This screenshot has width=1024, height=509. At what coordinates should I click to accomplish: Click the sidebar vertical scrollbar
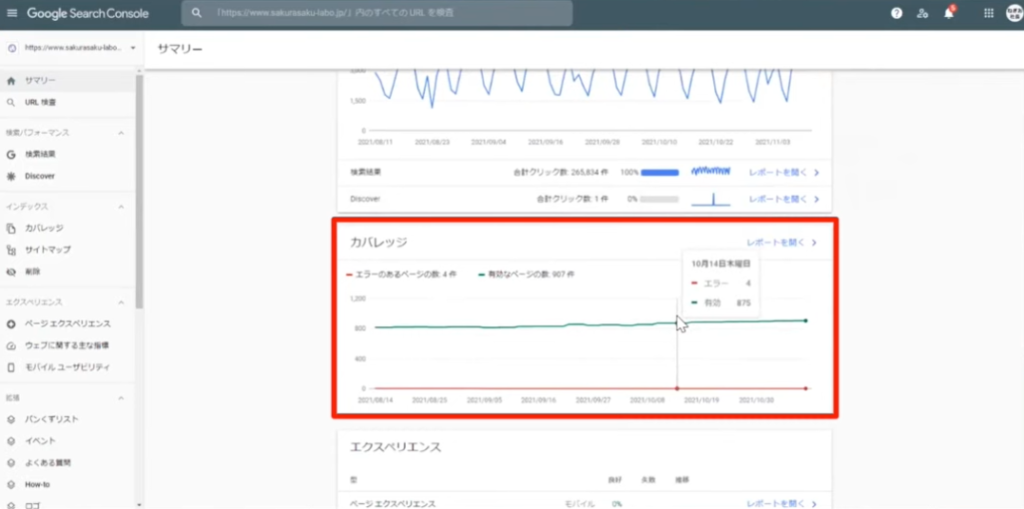pos(139,191)
